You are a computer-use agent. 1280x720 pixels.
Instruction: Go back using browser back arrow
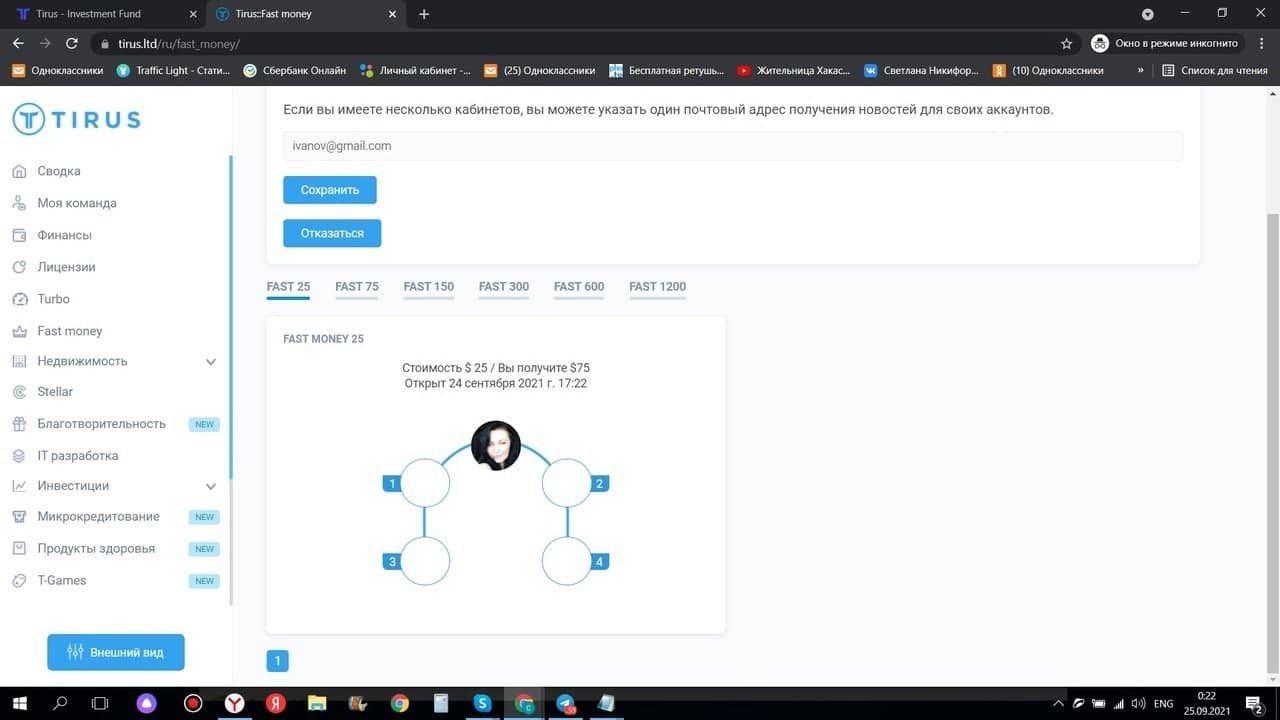click(18, 44)
